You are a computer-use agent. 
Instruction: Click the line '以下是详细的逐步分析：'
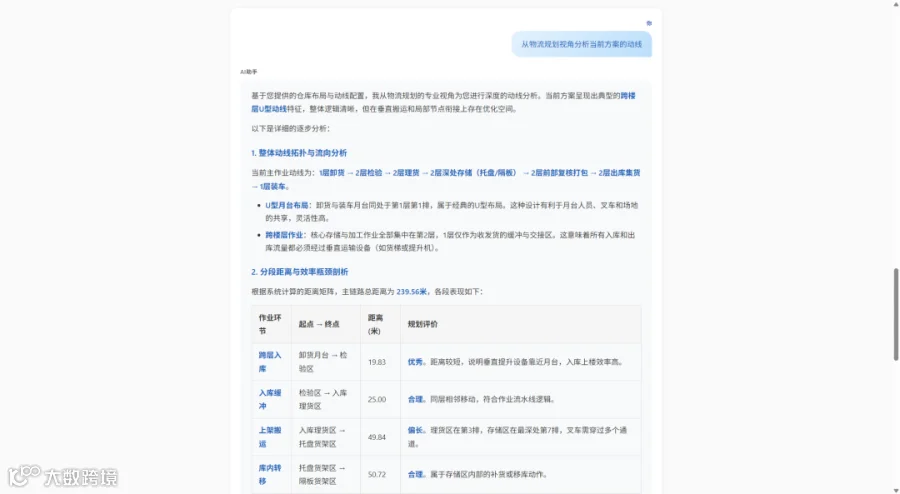[x=290, y=129]
